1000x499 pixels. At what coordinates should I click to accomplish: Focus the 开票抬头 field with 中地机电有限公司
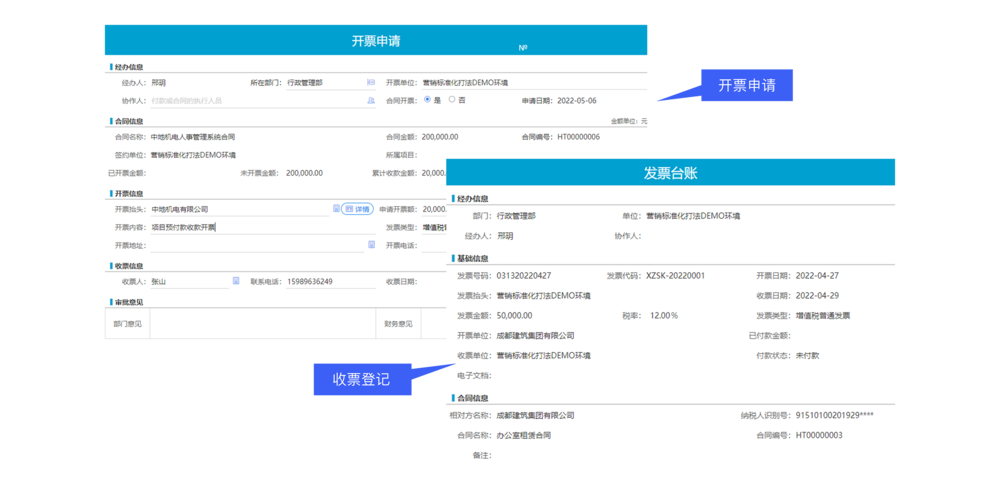tap(239, 209)
